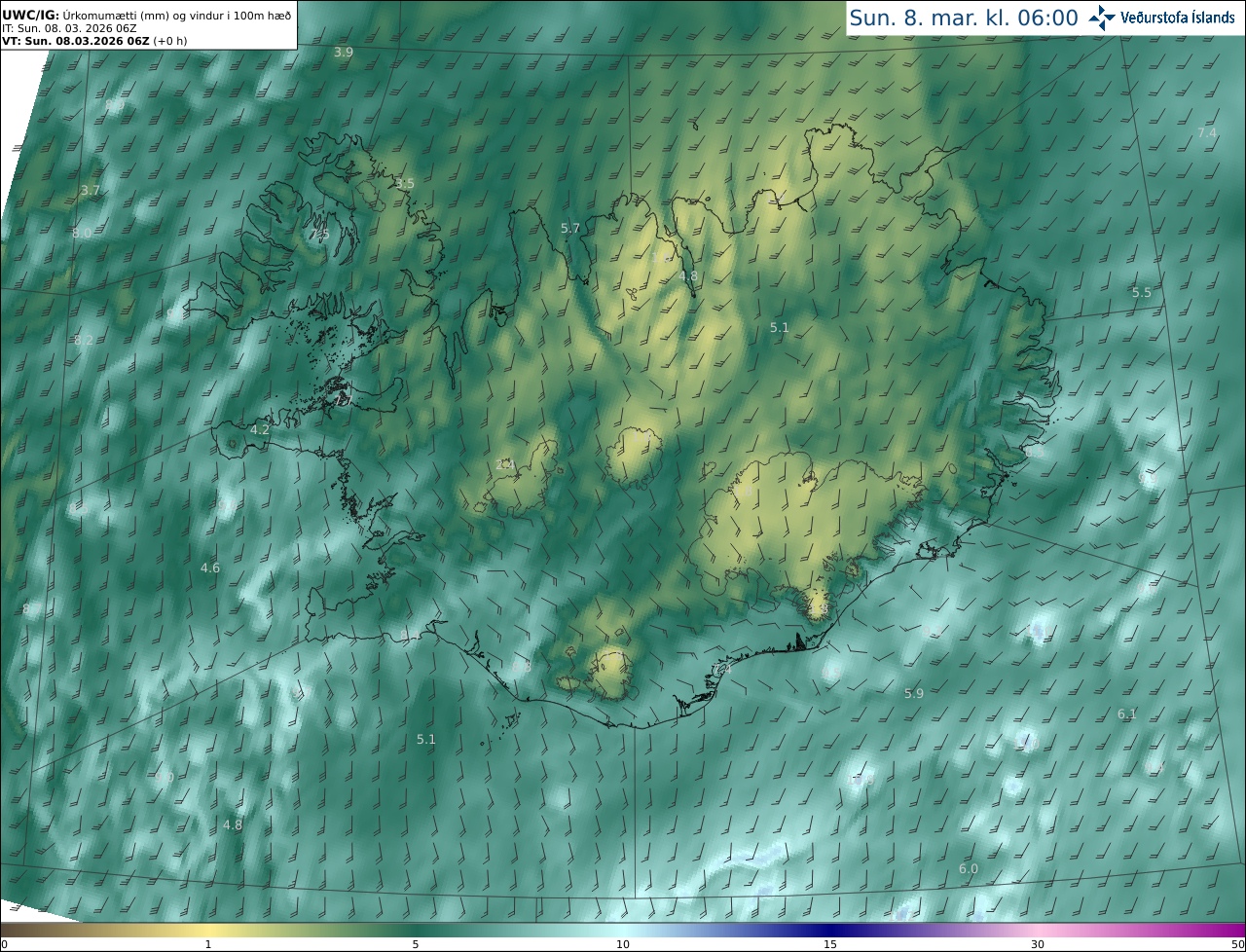
Task: Click the 7.4 value on the map
Action: pos(1207,132)
